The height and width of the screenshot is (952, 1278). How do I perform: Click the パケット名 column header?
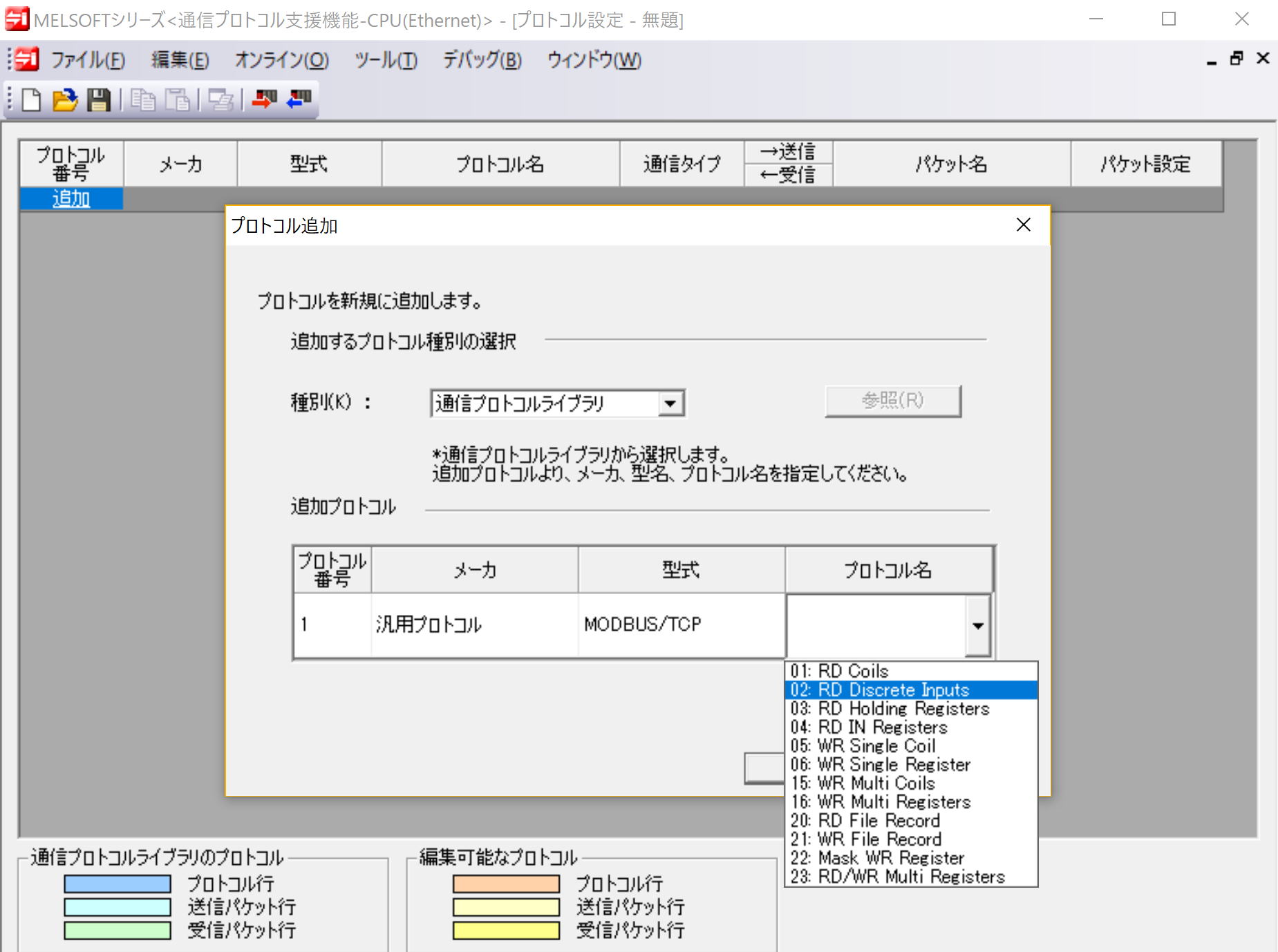pos(952,164)
